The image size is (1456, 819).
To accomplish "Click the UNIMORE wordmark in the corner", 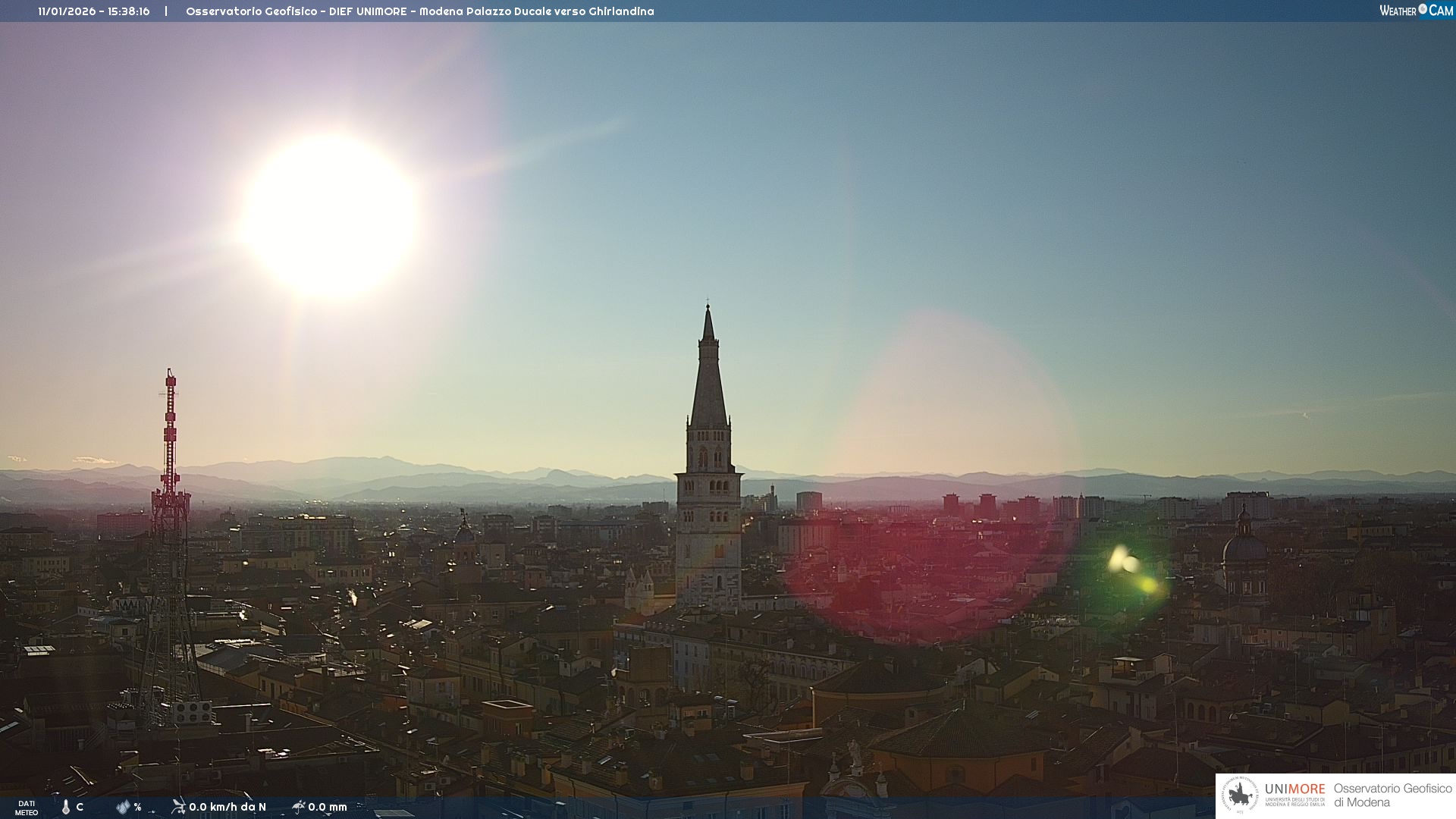I will pos(1294,789).
